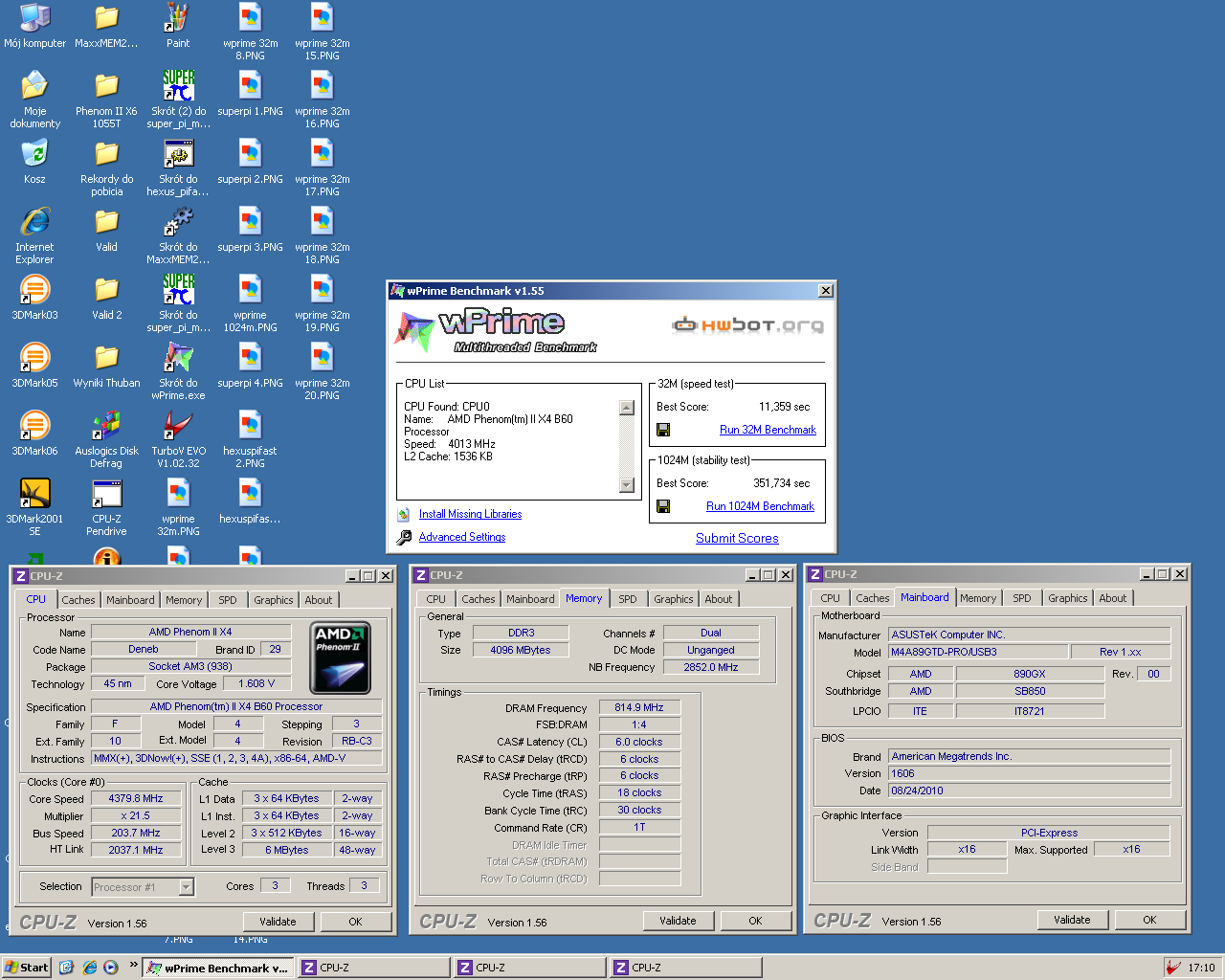Open wprime 32m 15.PNG file icon
This screenshot has height=980, width=1225.
pos(322,17)
